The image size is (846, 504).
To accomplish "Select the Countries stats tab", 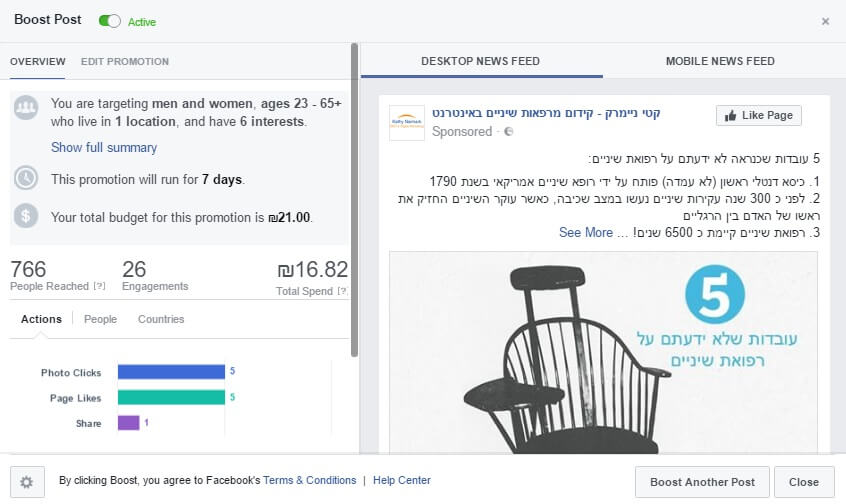I will 161,319.
